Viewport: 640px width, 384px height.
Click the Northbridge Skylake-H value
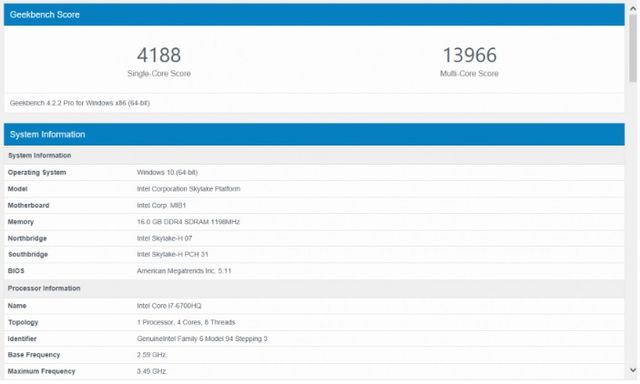tap(164, 238)
